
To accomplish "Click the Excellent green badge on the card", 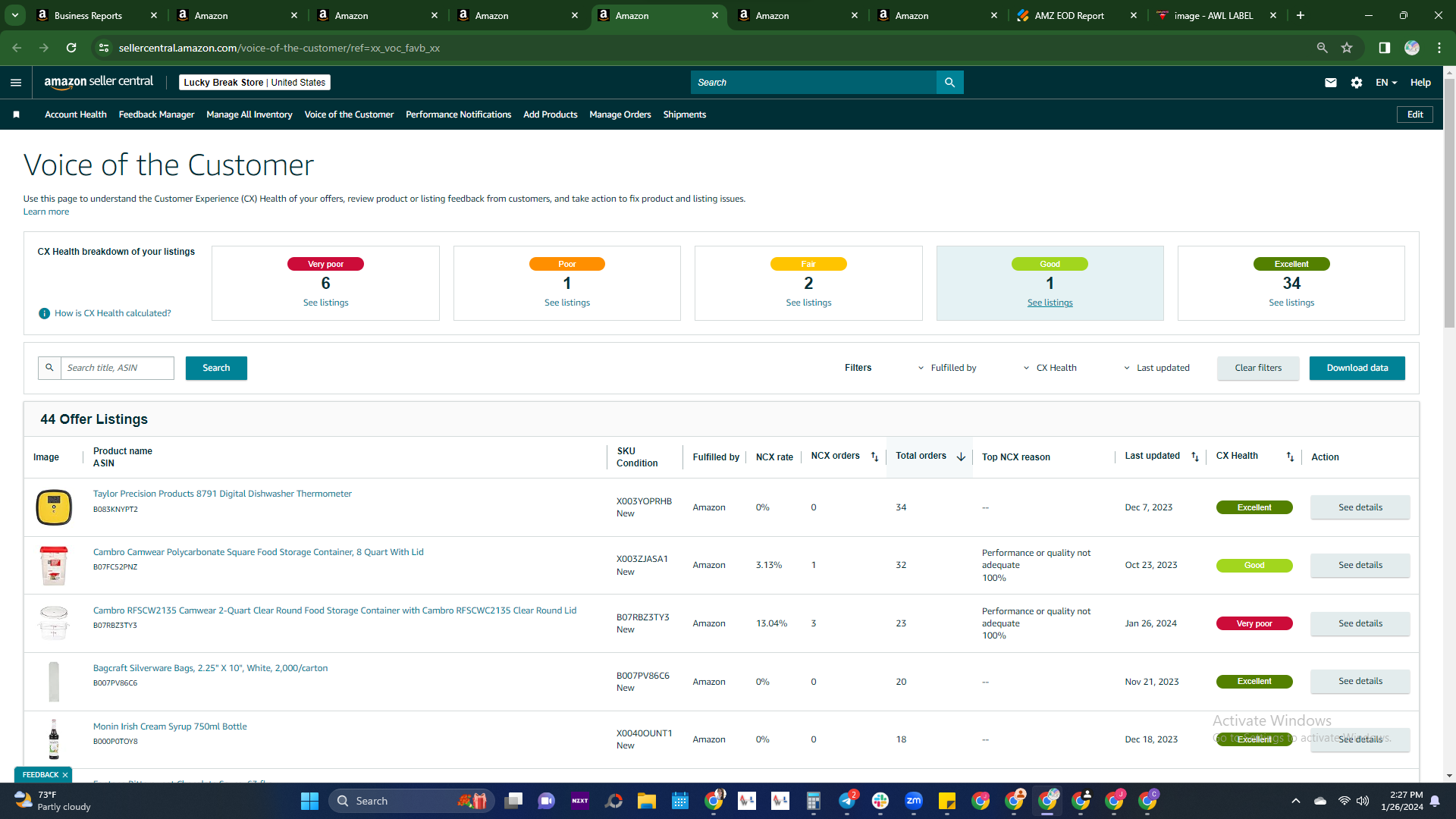I will tap(1291, 264).
